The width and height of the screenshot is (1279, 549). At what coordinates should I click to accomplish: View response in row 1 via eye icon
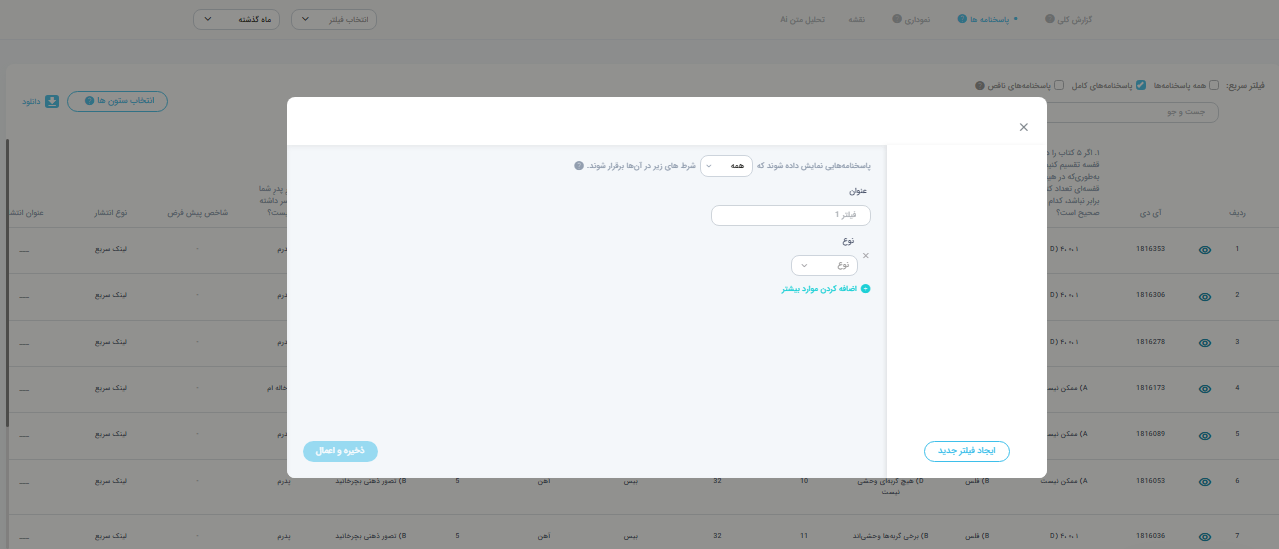(1205, 250)
